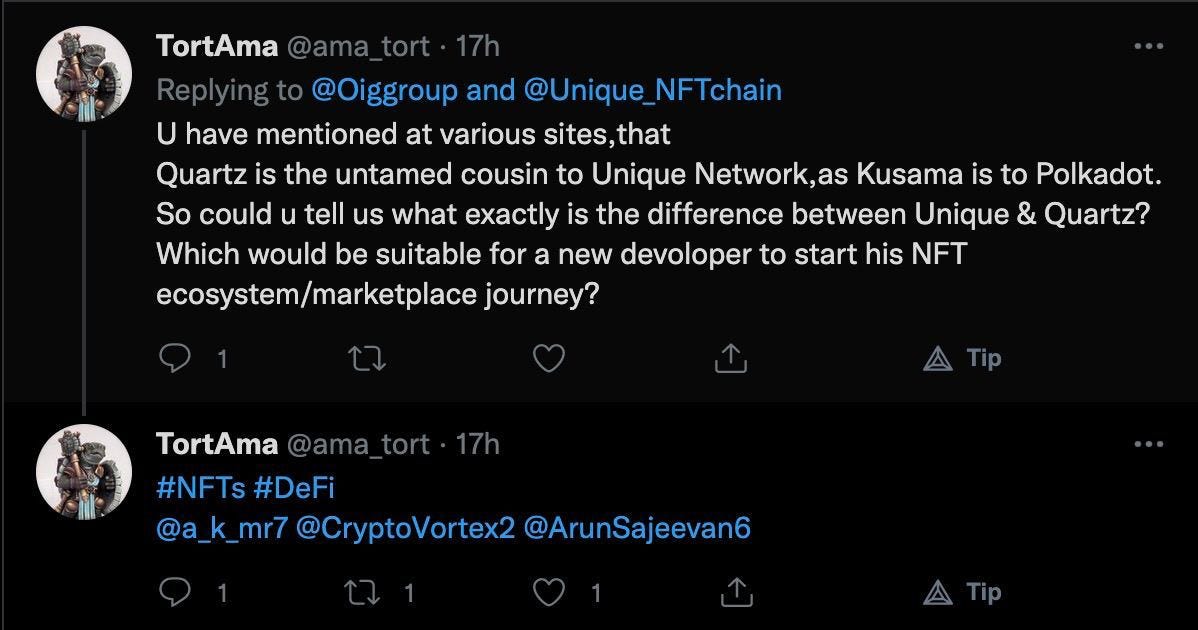Open the @Unique_NFTchain profile link
Screen dimensions: 1198x630
pos(652,90)
